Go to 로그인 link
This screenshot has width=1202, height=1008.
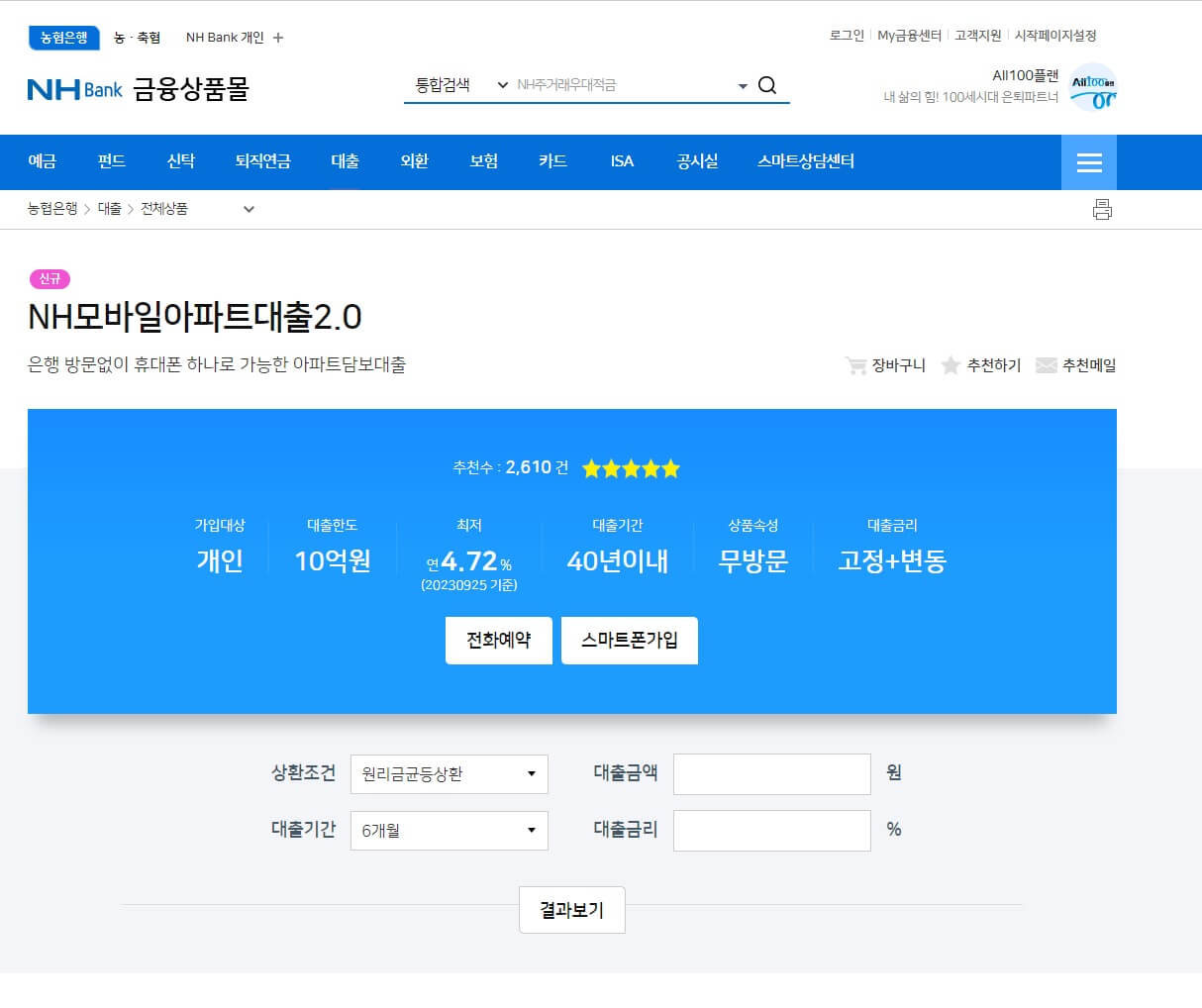click(x=847, y=36)
